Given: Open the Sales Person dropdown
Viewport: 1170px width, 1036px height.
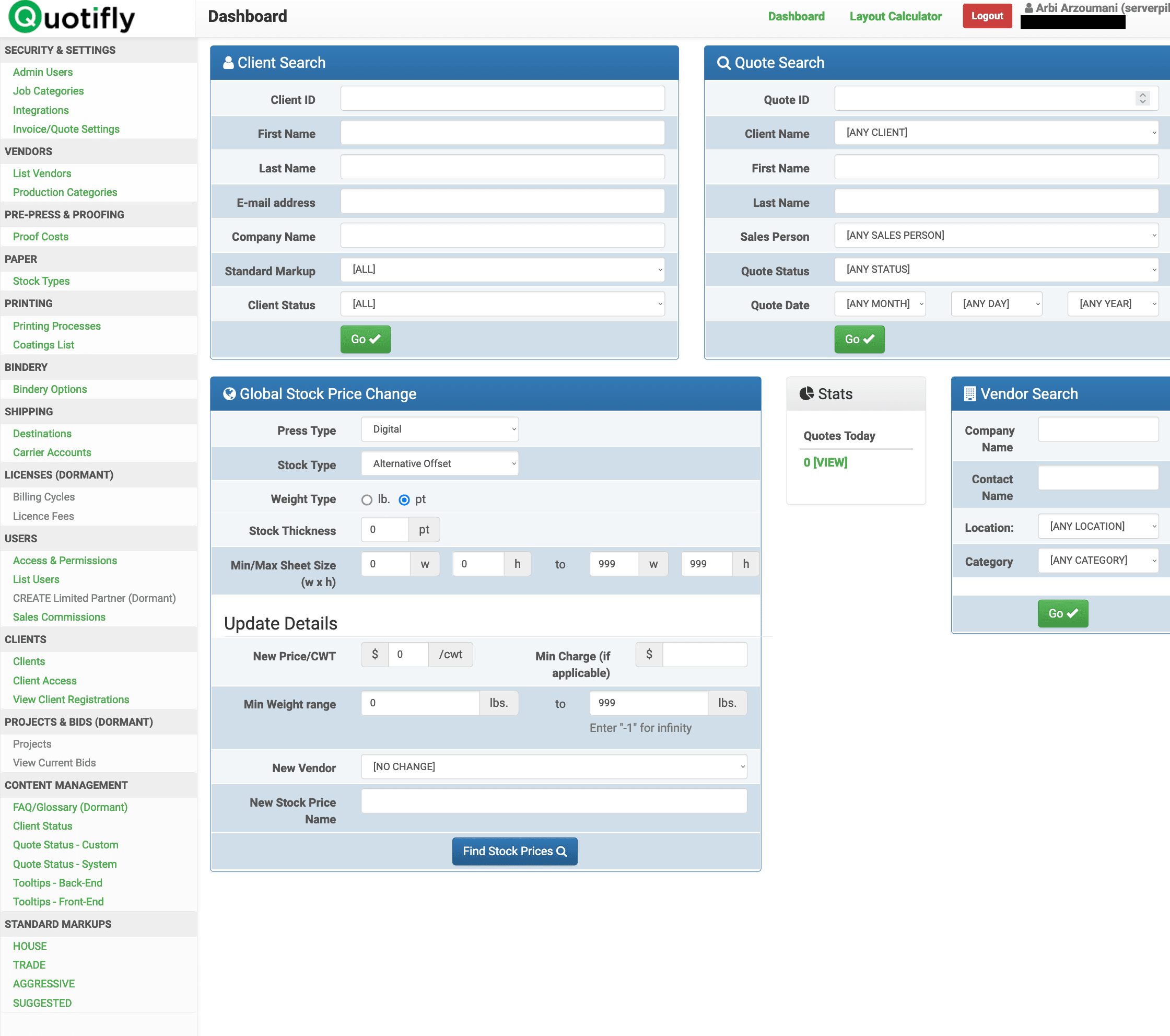Looking at the screenshot, I should (x=996, y=235).
